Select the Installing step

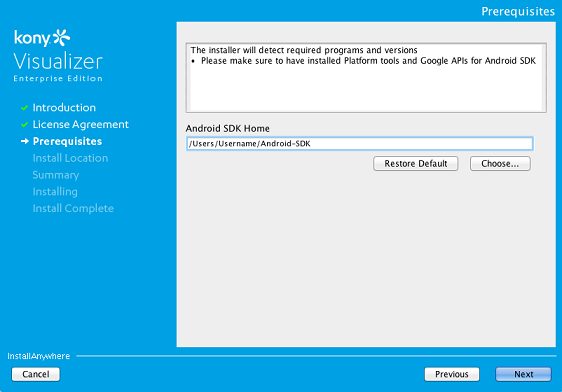pos(55,192)
